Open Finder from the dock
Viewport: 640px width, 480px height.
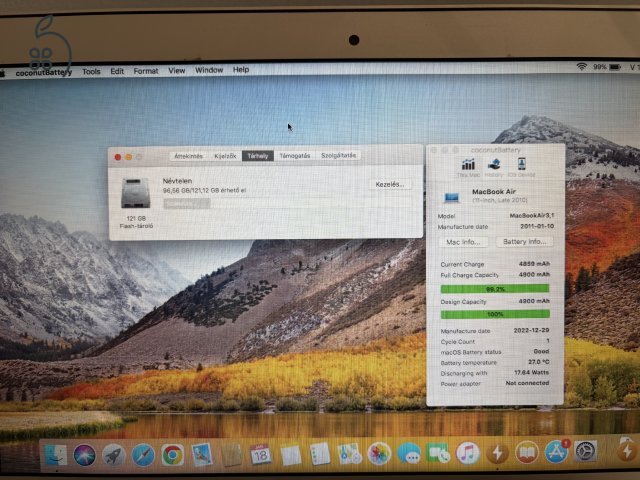[55, 455]
